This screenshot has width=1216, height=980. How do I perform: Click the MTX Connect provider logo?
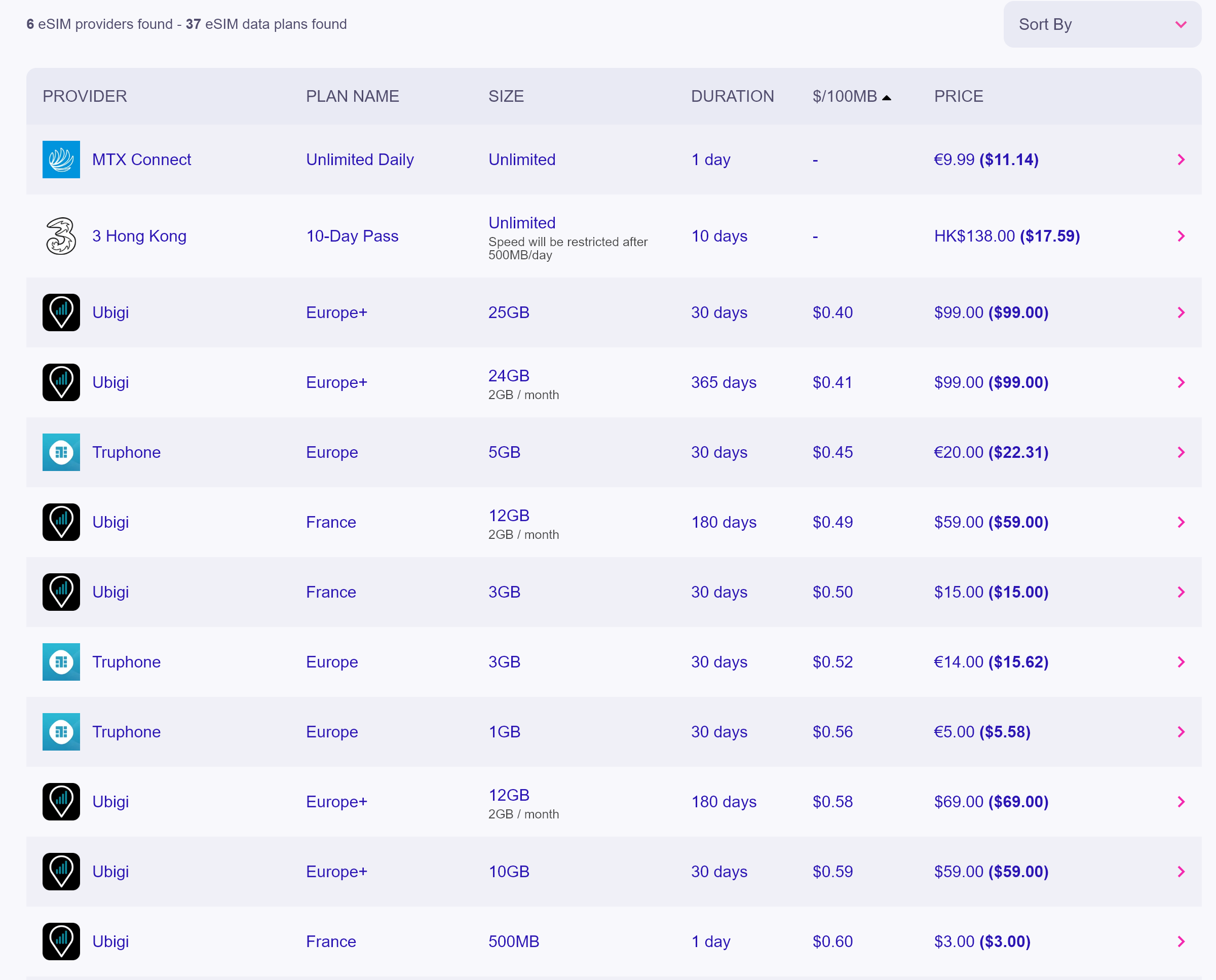click(x=61, y=159)
